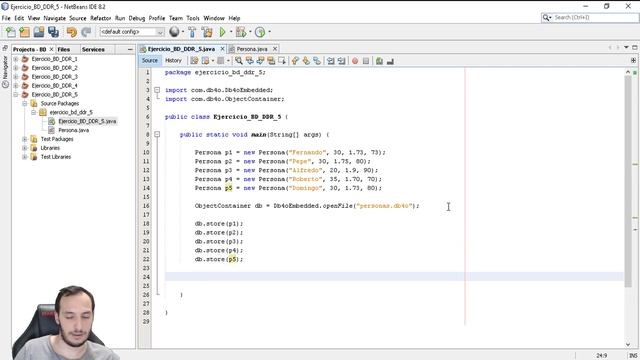Minimize the Projects panel
Screen dimensions: 640x360
[x=130, y=49]
